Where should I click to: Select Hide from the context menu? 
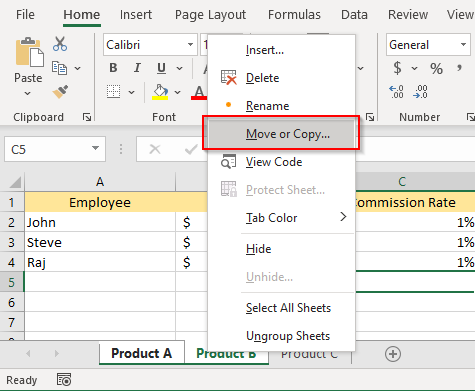pyautogui.click(x=259, y=249)
